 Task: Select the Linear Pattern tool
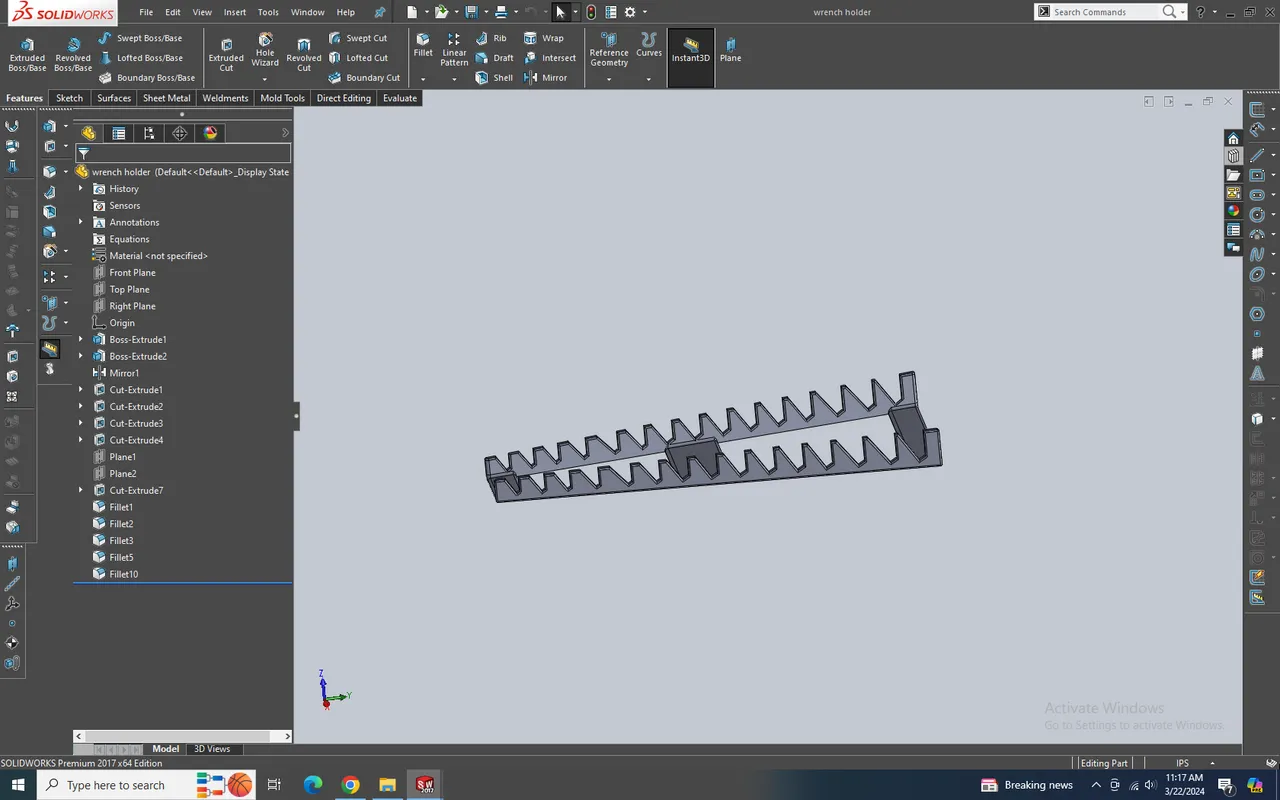click(x=454, y=52)
